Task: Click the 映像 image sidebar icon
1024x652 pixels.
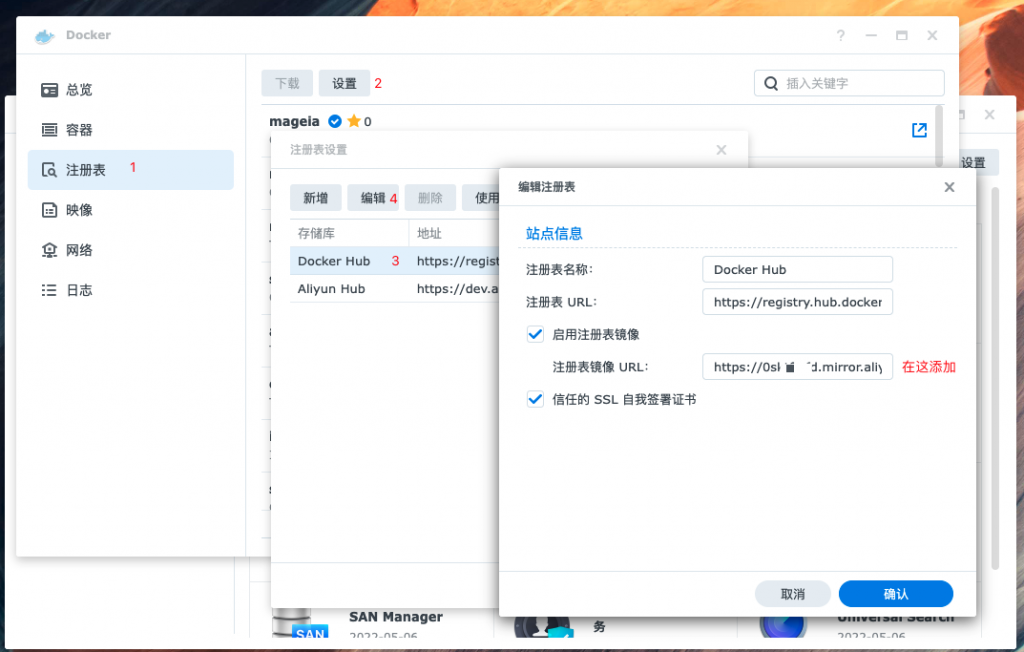Action: pyautogui.click(x=50, y=210)
